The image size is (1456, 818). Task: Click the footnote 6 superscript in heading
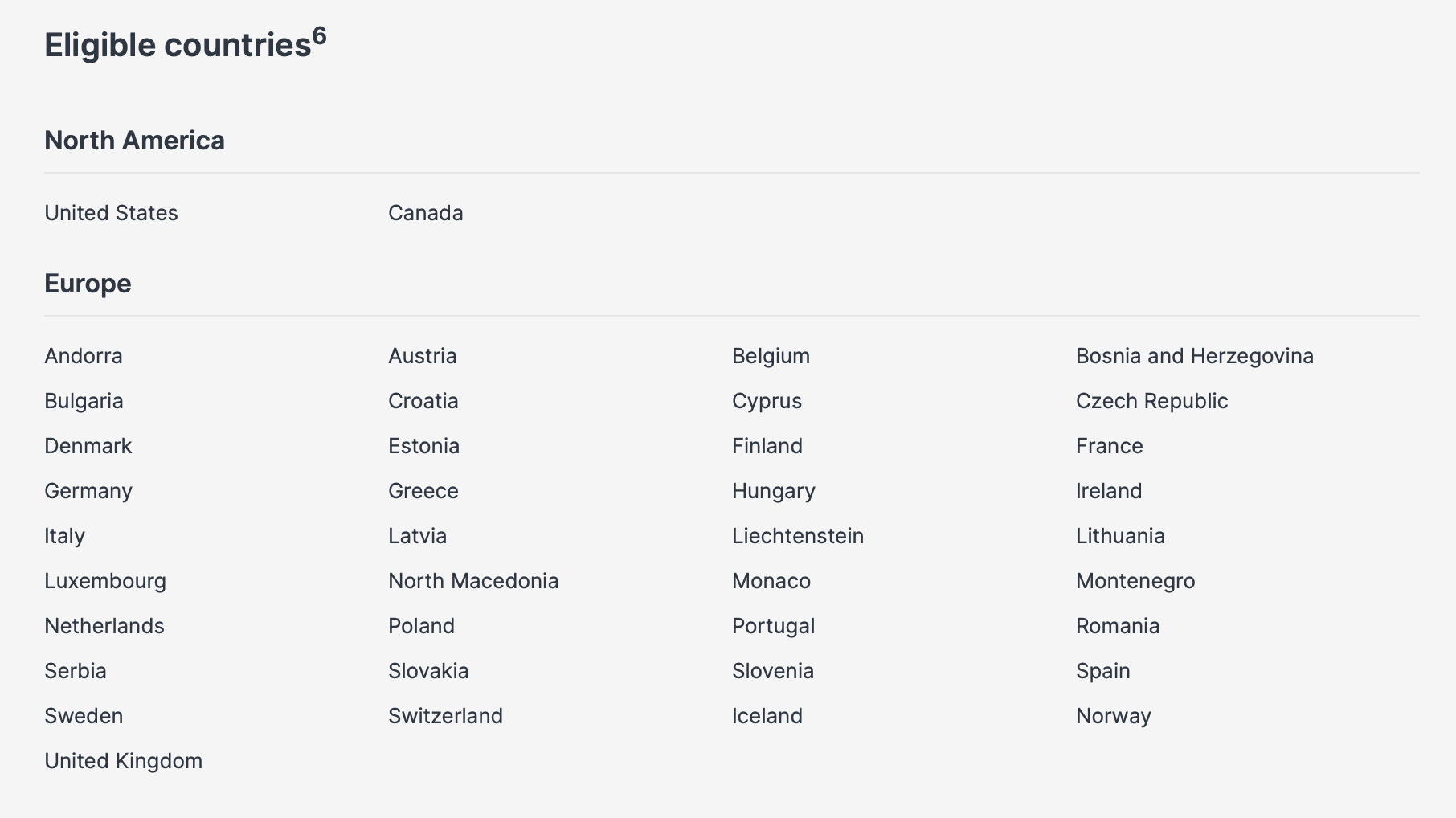point(320,36)
